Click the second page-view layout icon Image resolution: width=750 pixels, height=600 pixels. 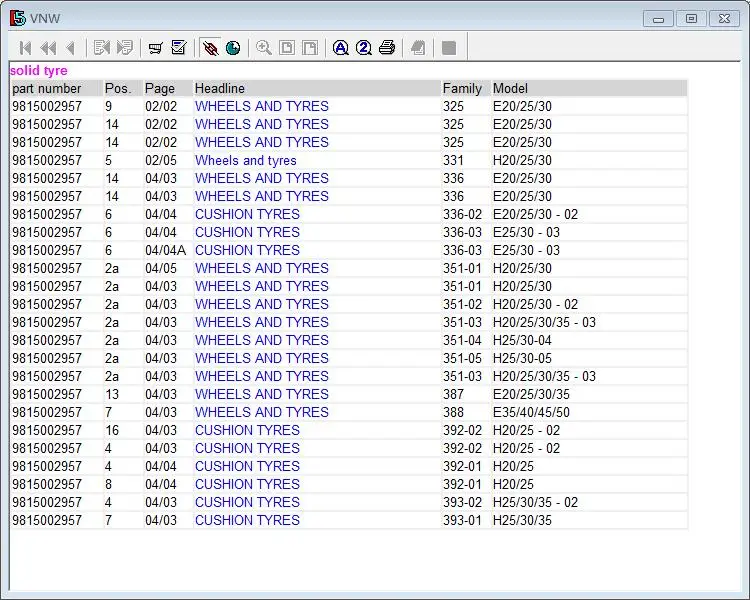(x=310, y=48)
